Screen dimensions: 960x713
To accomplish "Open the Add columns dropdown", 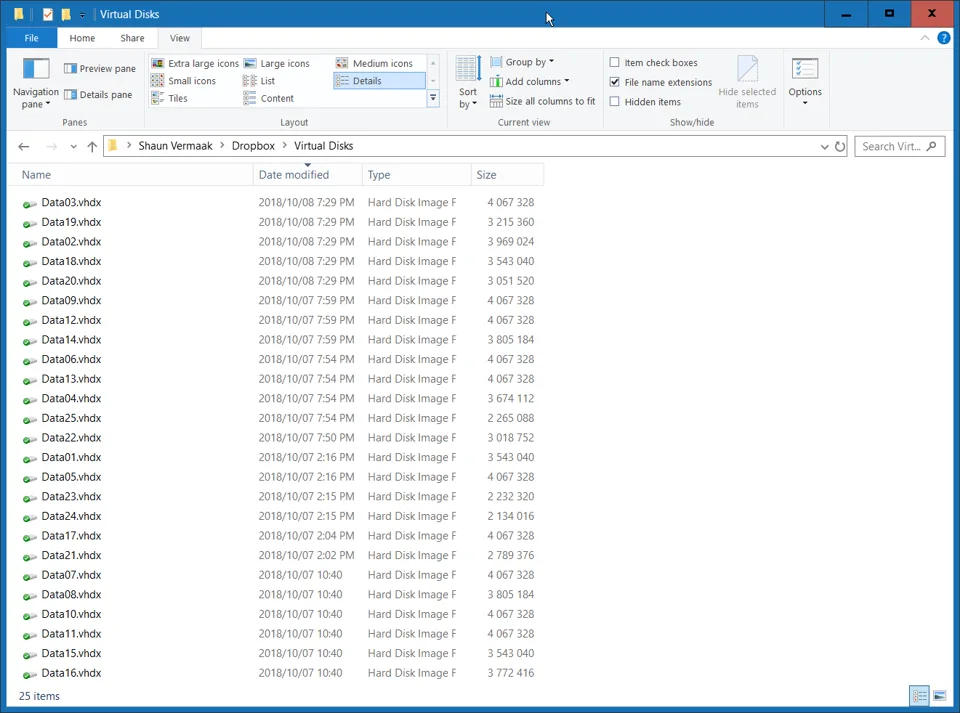I will pos(530,81).
